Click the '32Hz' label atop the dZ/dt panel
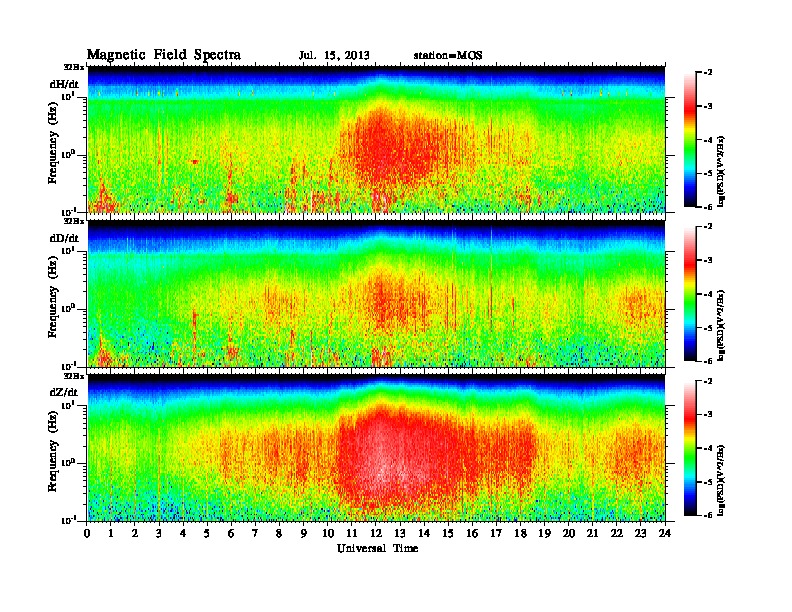Viewport: 792px width, 612px height. [x=74, y=376]
